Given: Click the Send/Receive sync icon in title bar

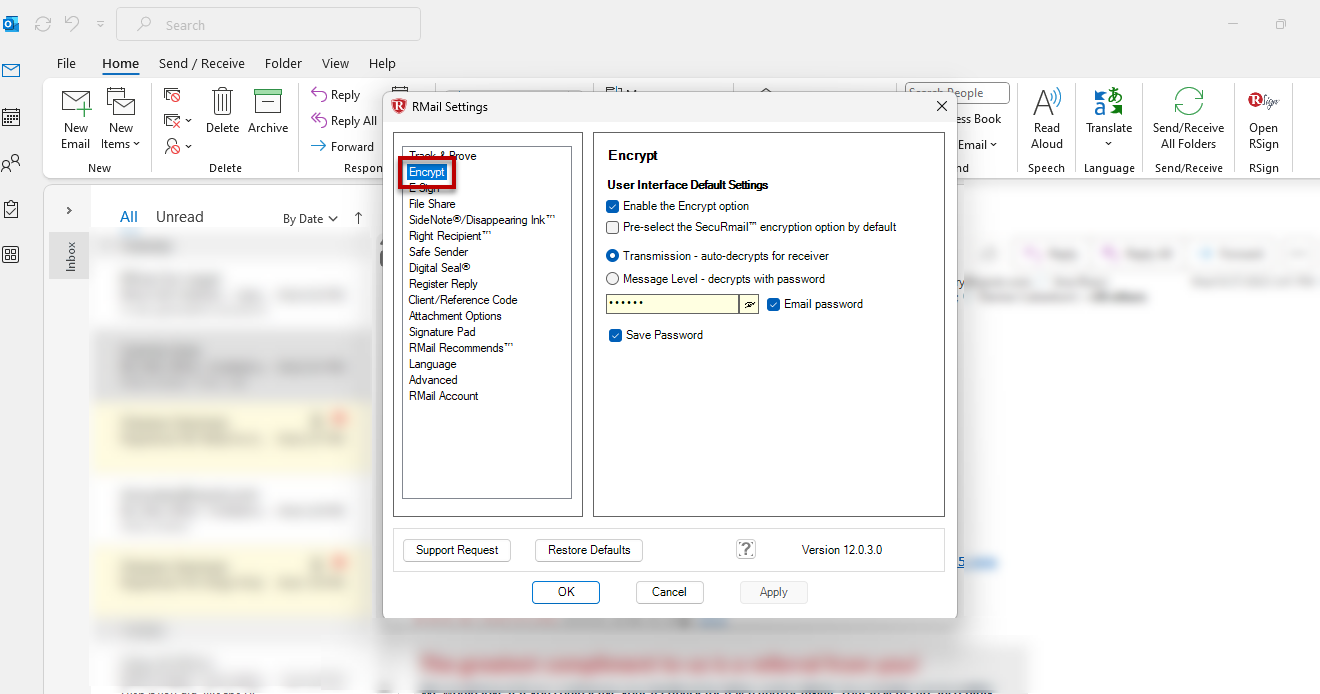Looking at the screenshot, I should coord(42,24).
